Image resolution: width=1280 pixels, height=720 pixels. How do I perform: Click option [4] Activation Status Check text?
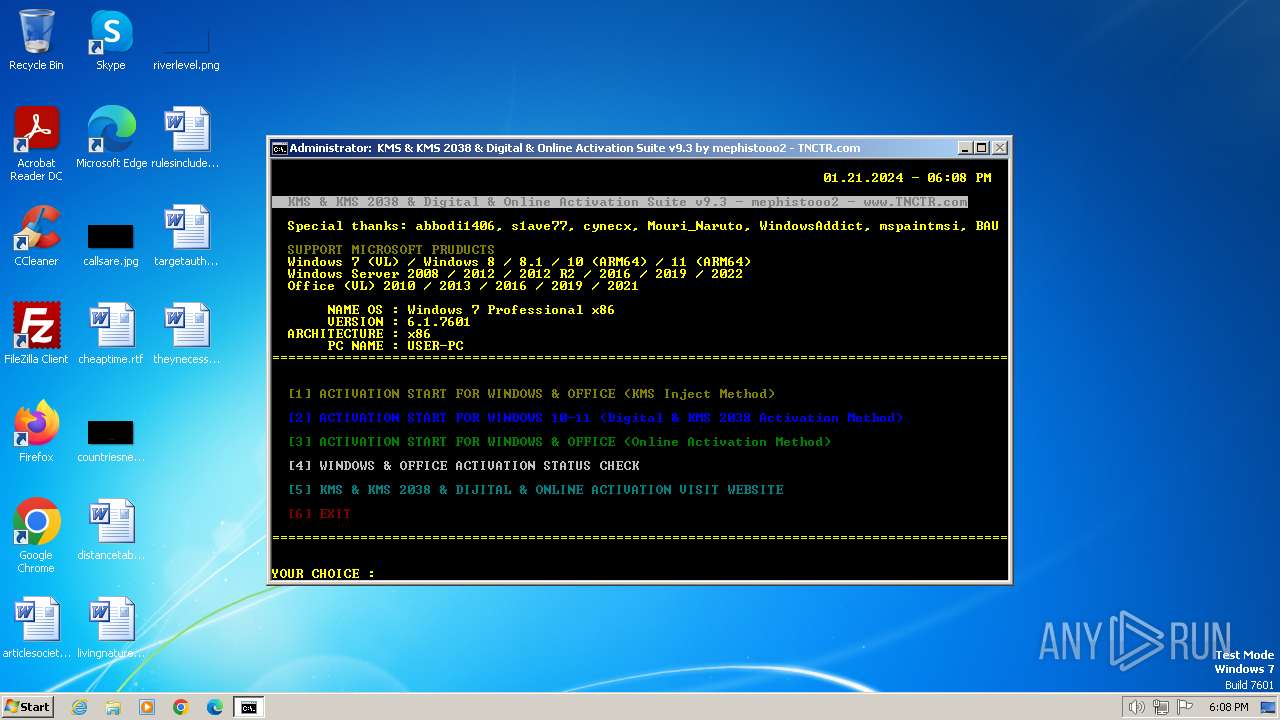pos(463,466)
